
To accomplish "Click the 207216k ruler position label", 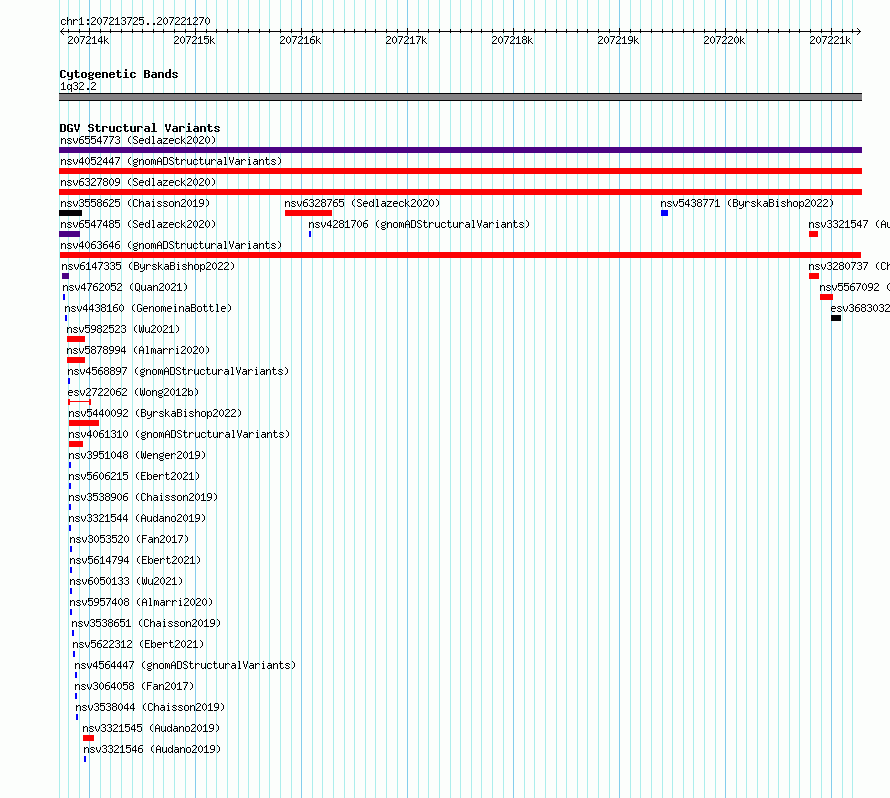I will [300, 40].
